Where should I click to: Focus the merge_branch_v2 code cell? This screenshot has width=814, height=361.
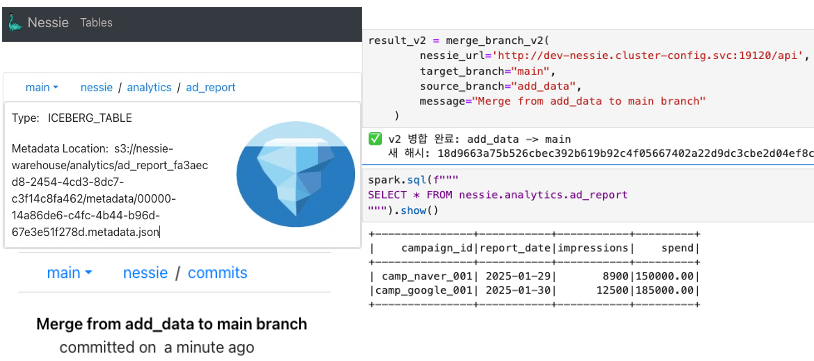point(588,78)
